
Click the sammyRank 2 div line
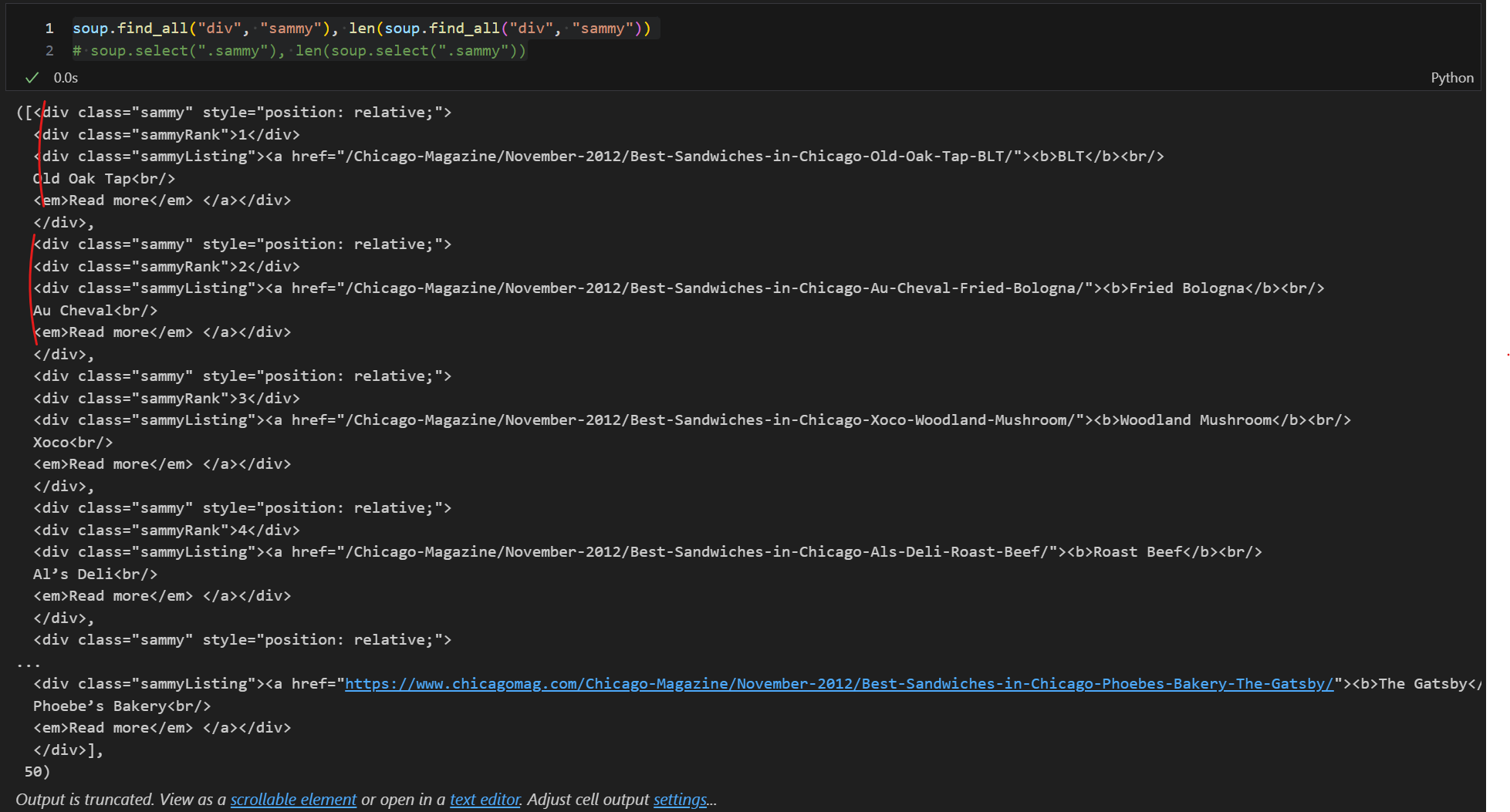point(167,267)
